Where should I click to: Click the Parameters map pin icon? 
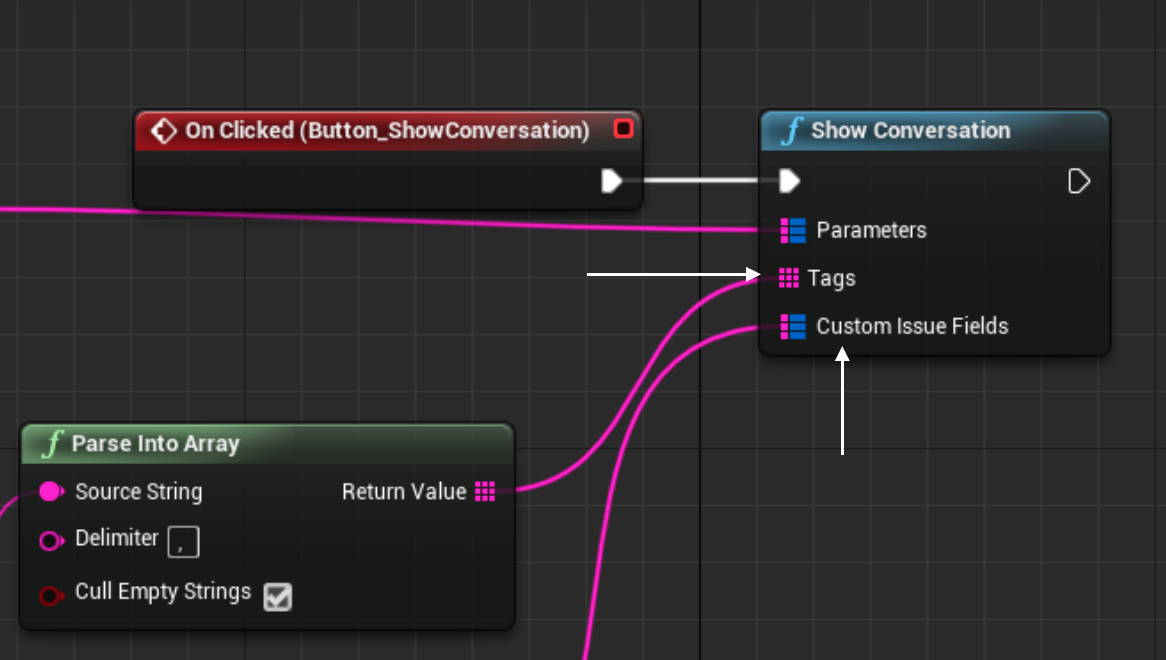coord(793,231)
